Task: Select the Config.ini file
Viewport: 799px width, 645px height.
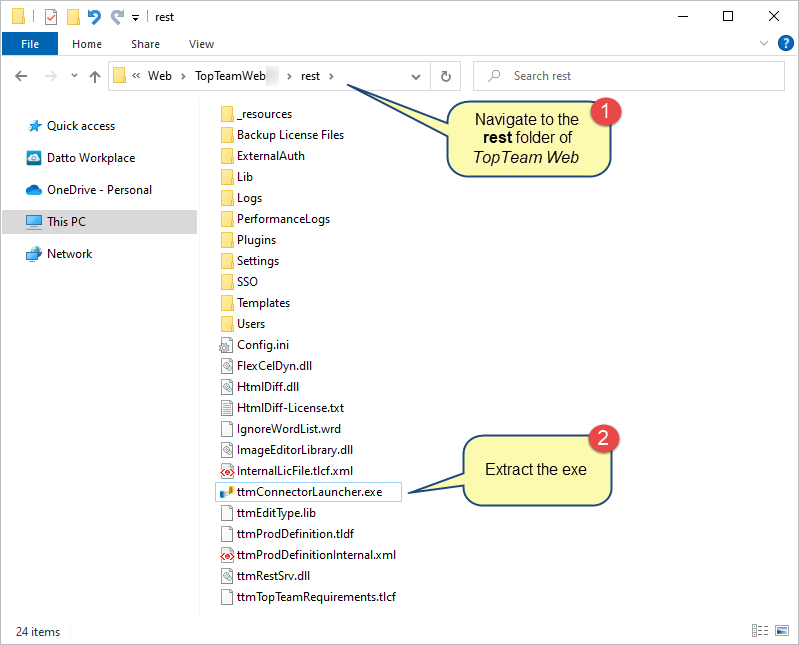Action: coord(255,345)
